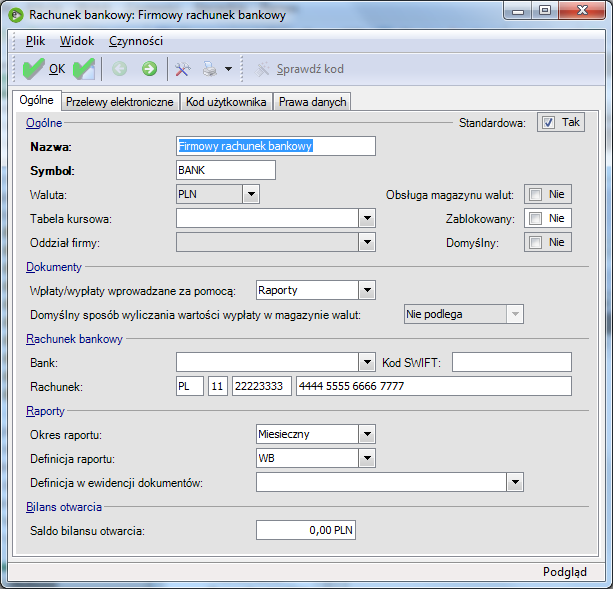Click the Raporty section header link
This screenshot has width=613, height=589.
(x=45, y=411)
